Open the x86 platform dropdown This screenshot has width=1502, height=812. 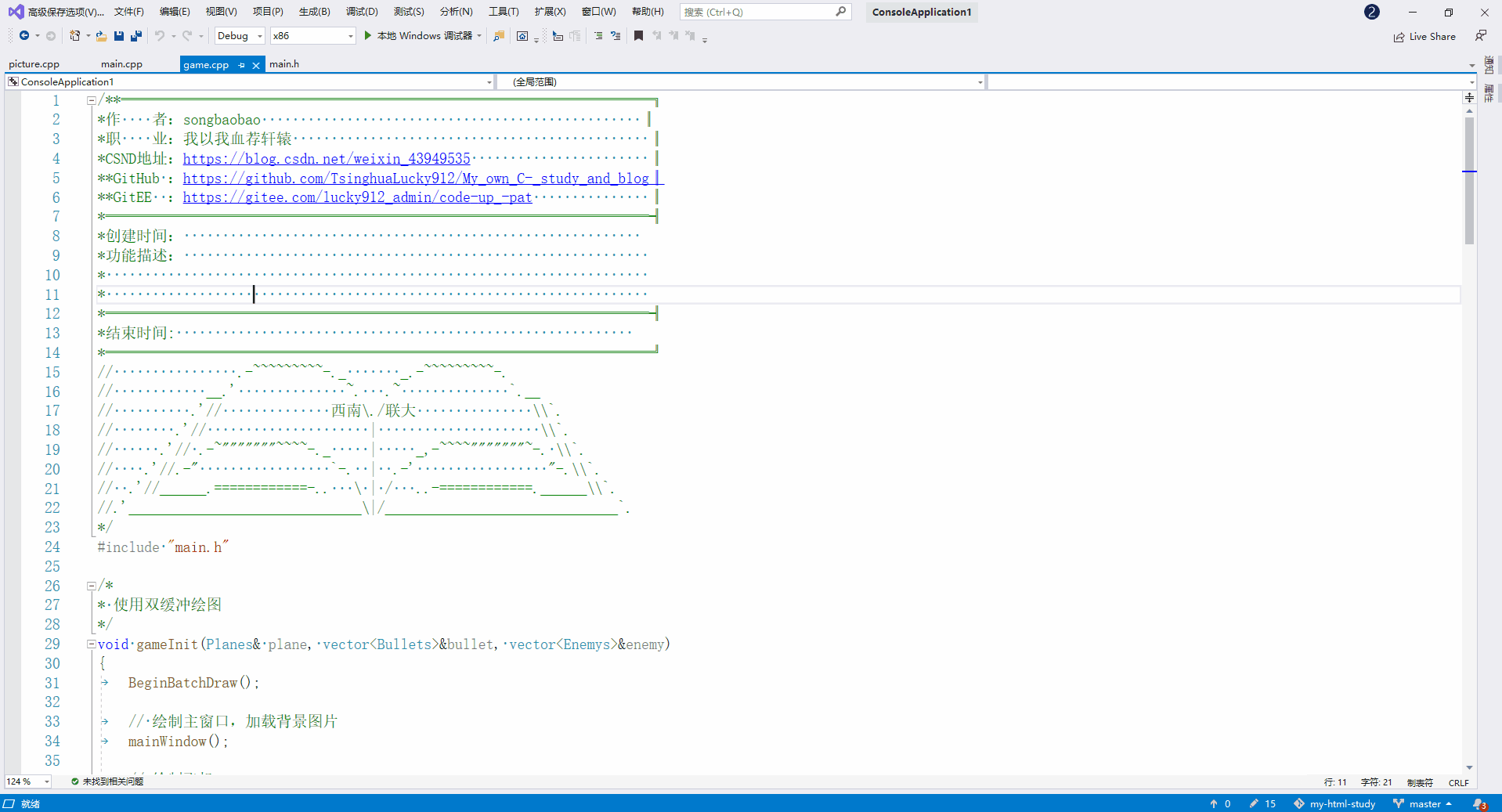(x=312, y=36)
